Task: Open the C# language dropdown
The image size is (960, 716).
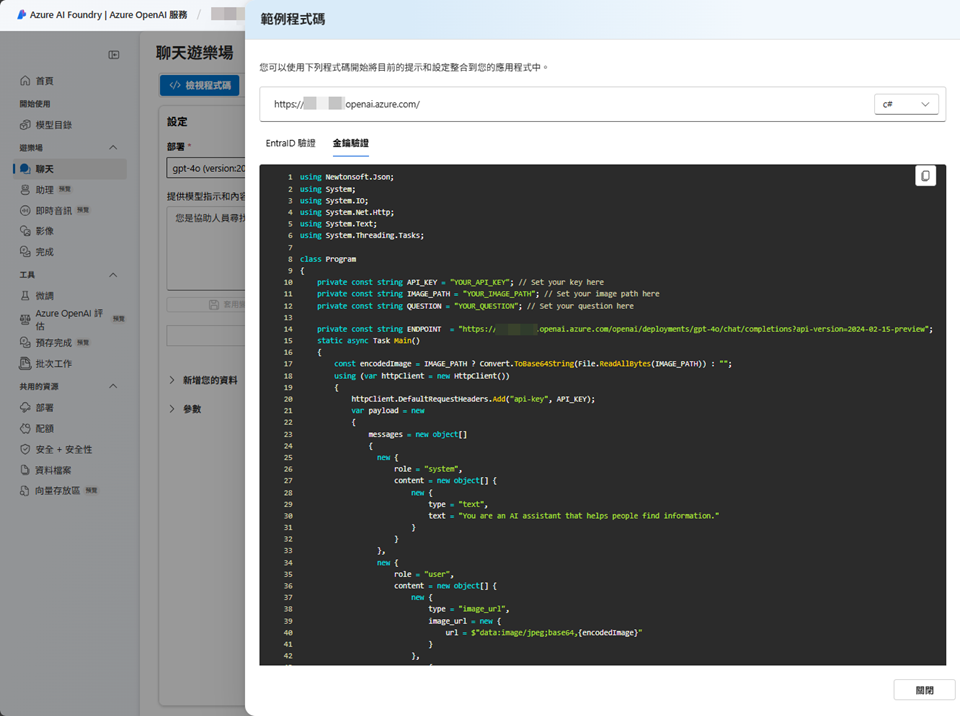Action: point(905,104)
